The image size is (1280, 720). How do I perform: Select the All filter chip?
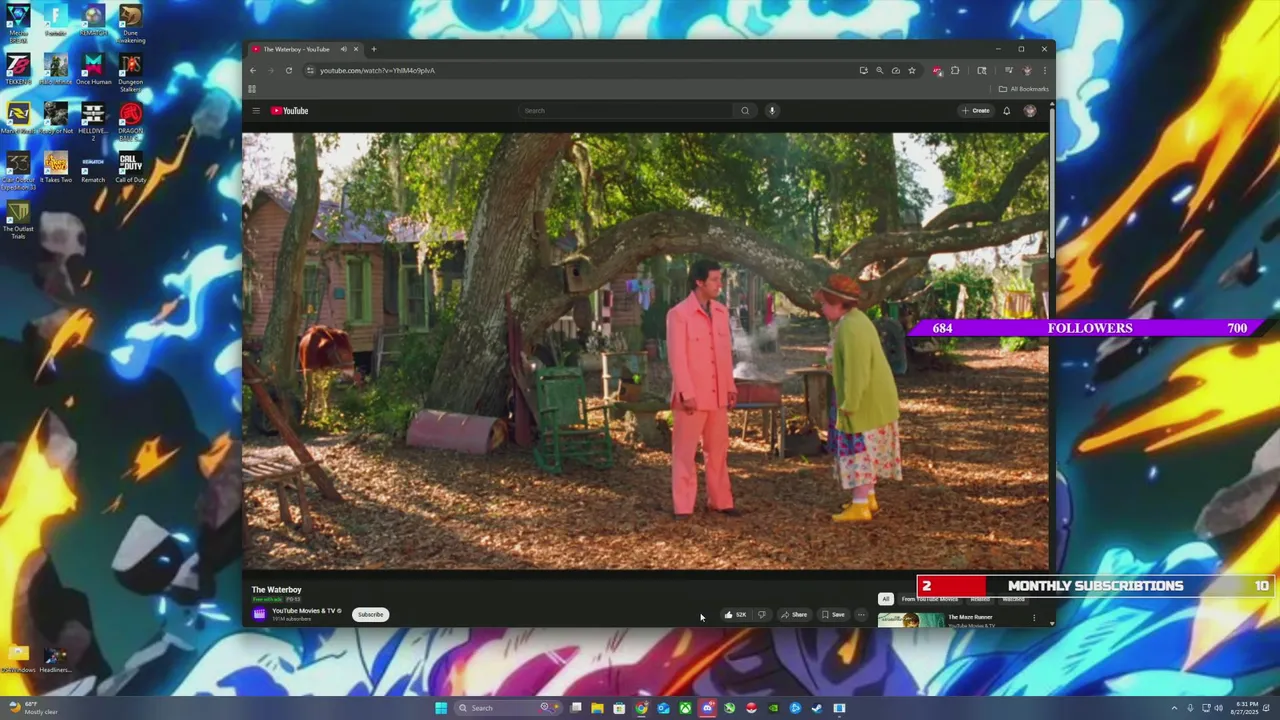click(885, 599)
